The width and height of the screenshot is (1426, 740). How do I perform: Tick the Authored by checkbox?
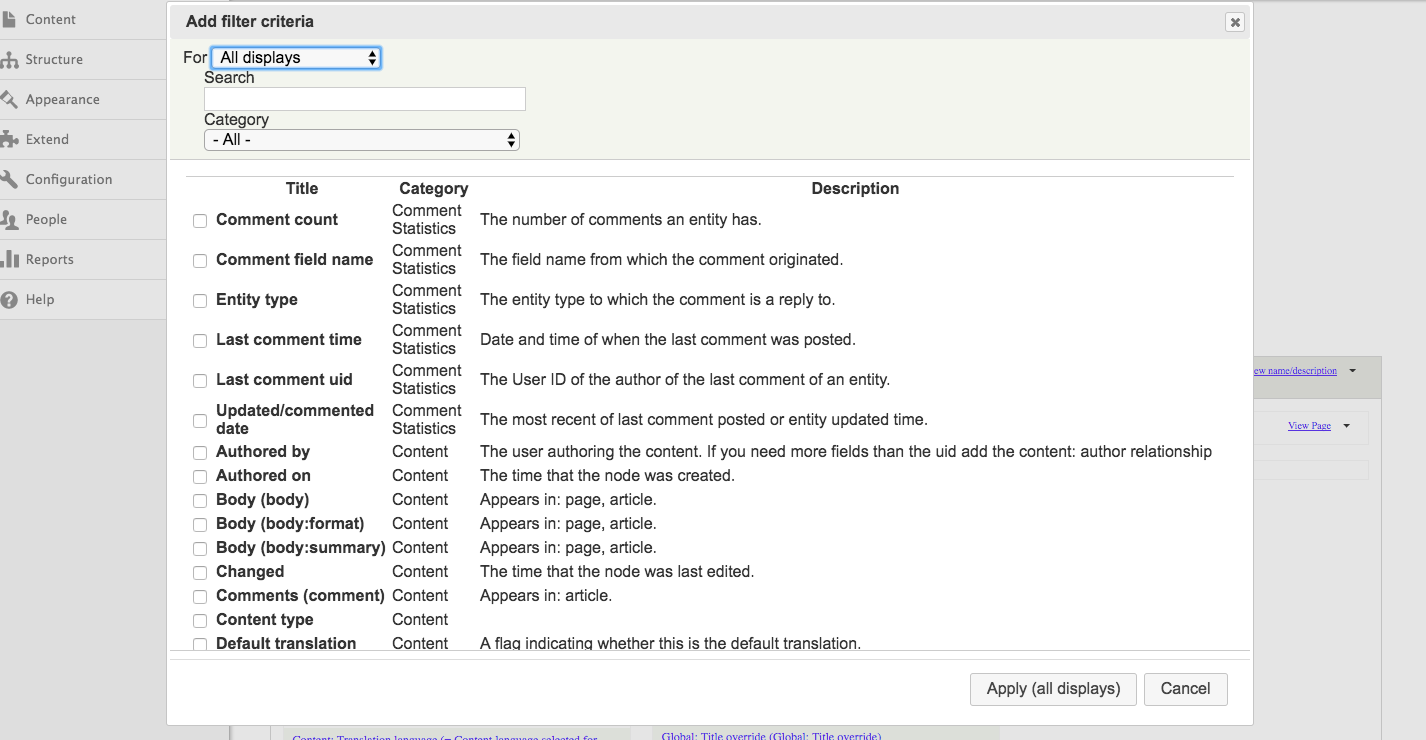[200, 452]
